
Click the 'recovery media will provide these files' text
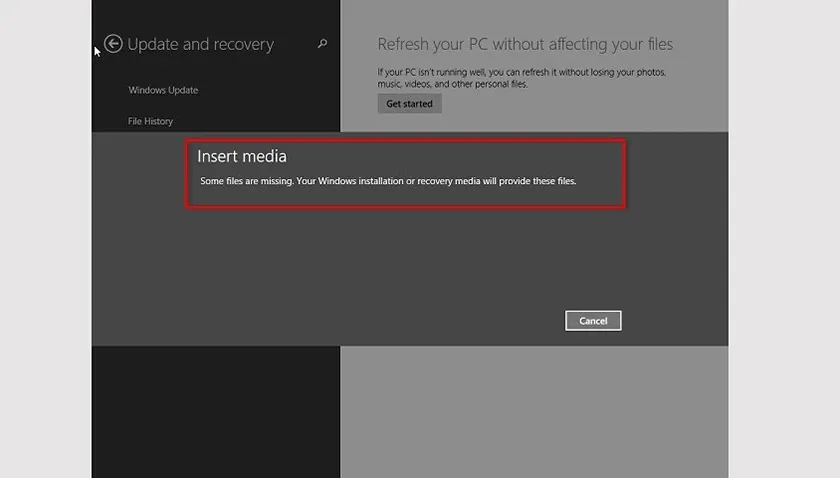497,181
